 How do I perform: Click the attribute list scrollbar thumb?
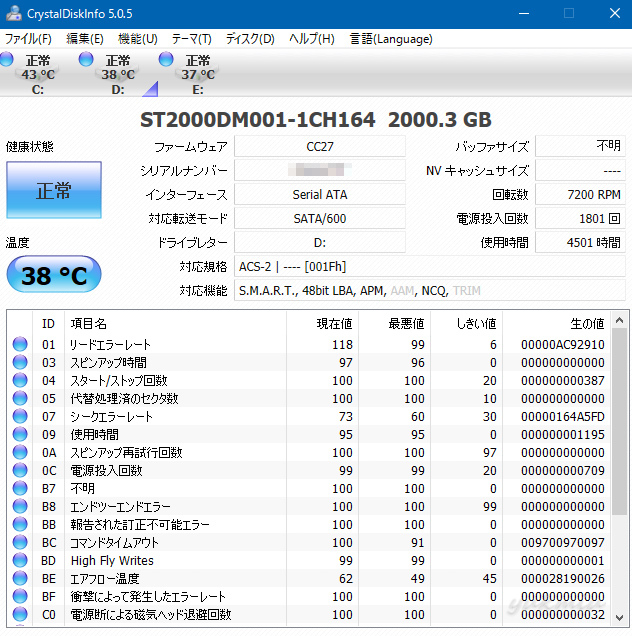619,422
